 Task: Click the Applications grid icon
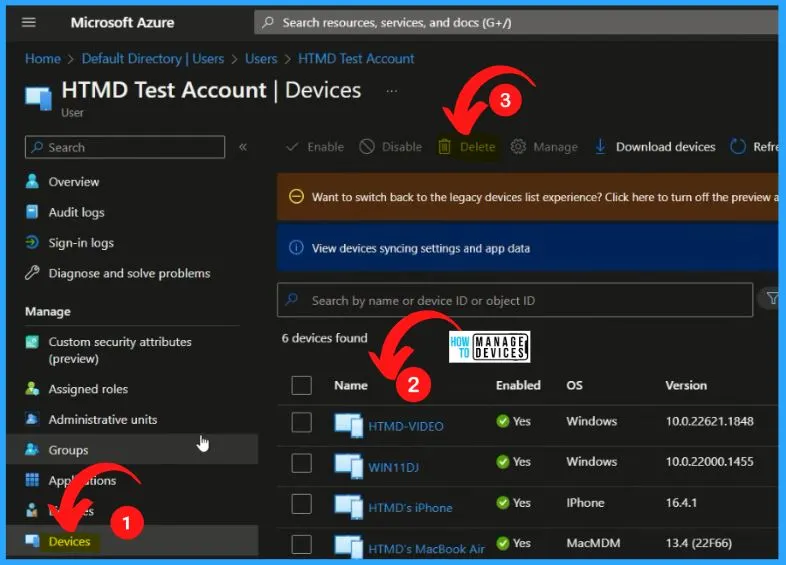[x=32, y=480]
